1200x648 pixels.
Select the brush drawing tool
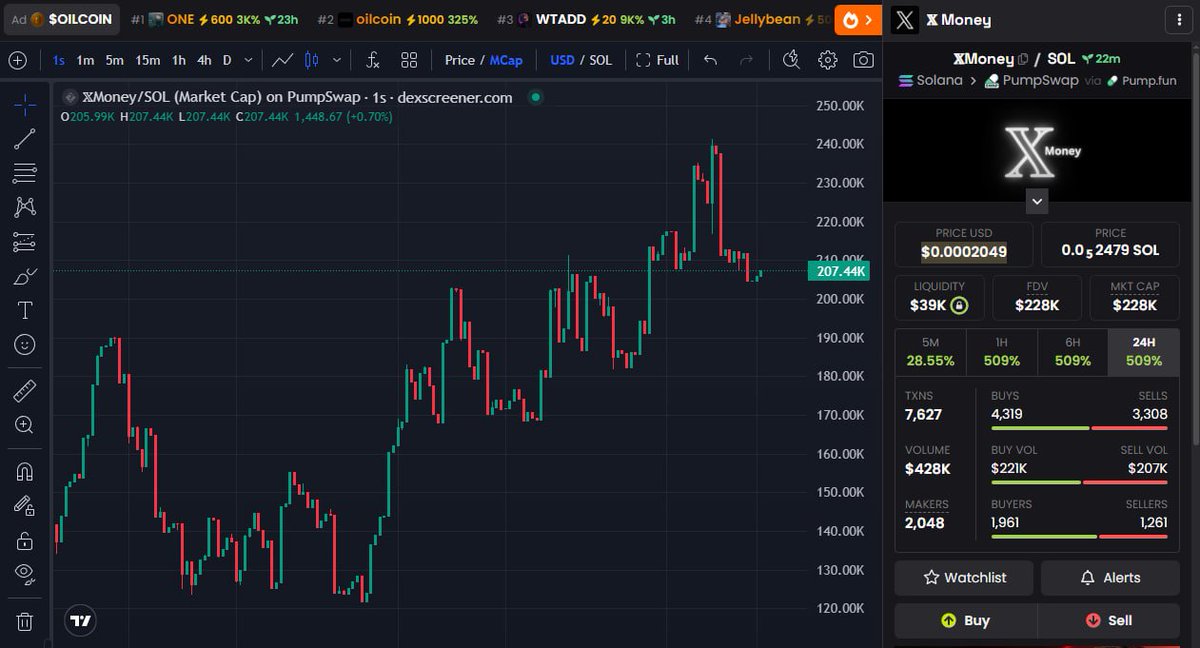coord(25,276)
